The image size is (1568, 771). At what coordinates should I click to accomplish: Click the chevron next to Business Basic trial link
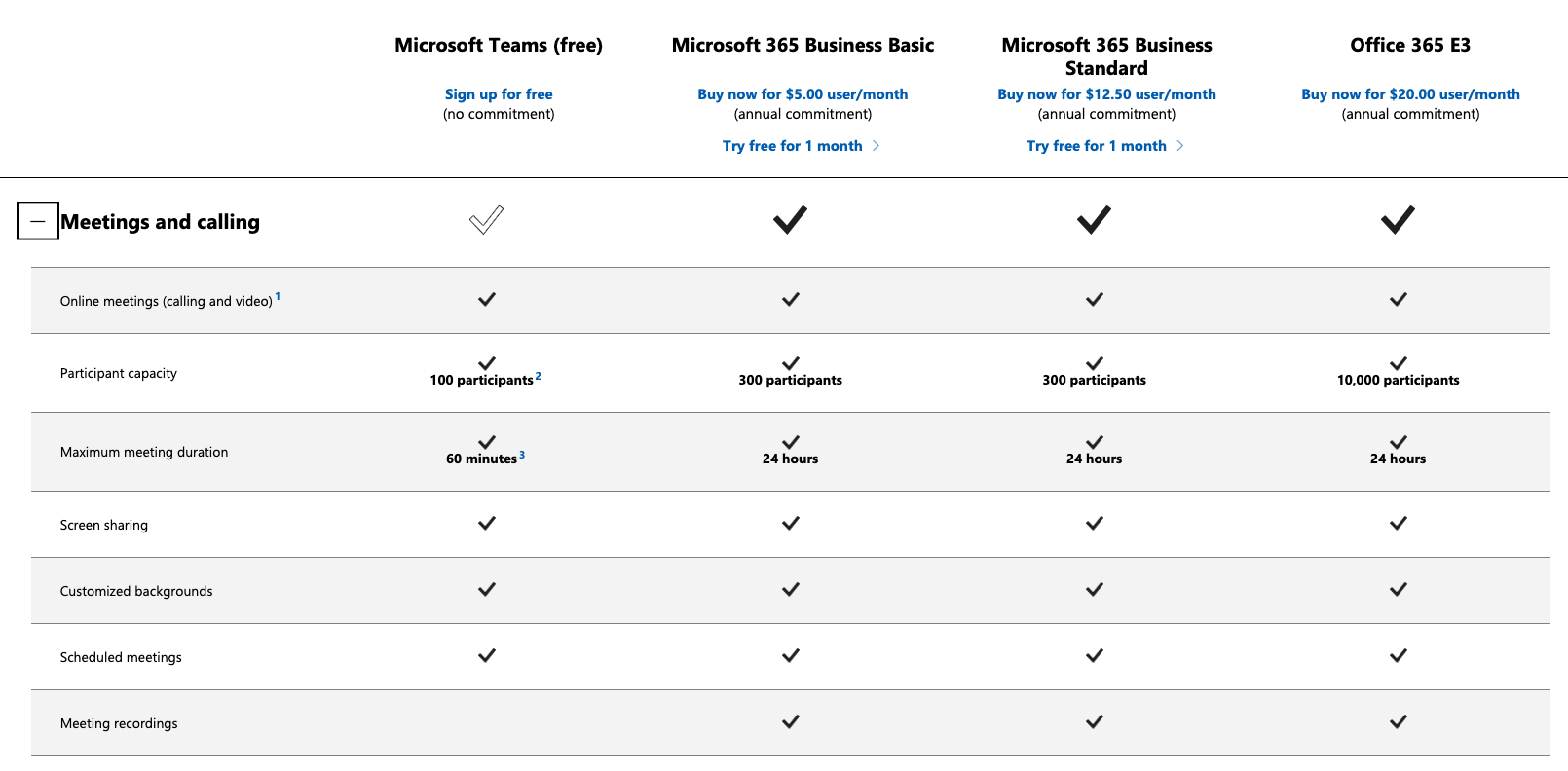(877, 145)
